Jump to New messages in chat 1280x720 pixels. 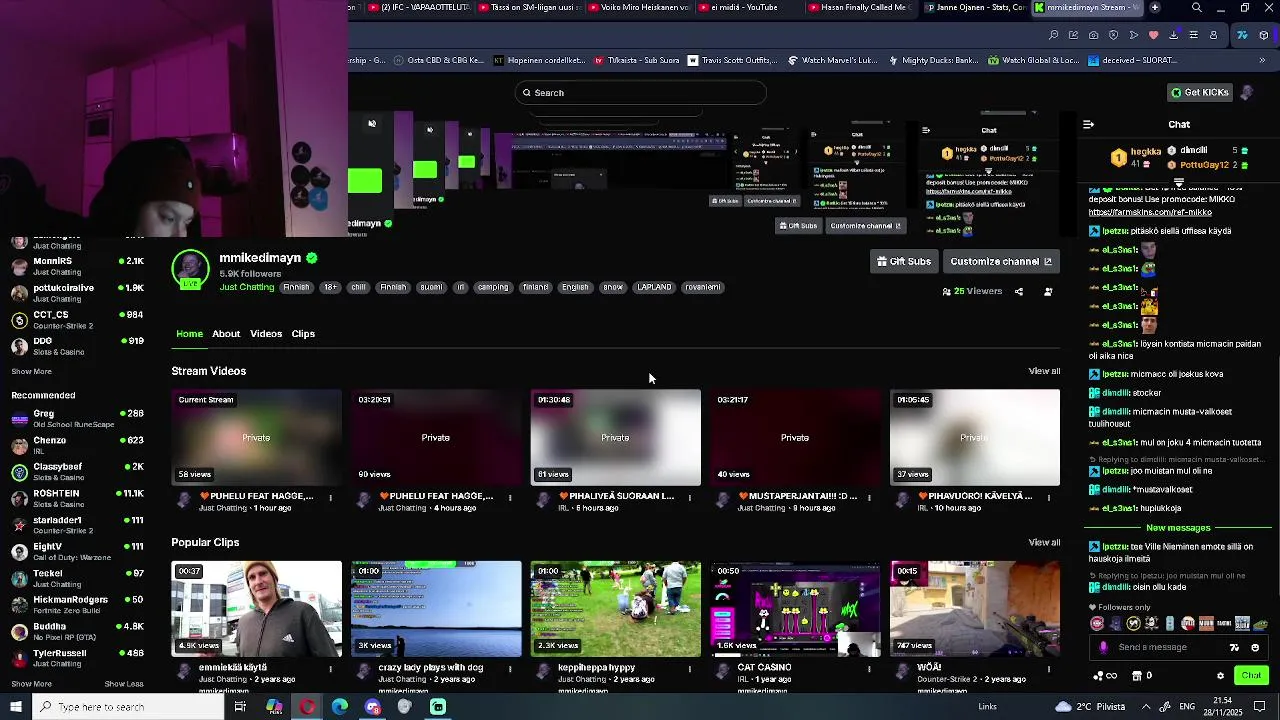[1178, 528]
